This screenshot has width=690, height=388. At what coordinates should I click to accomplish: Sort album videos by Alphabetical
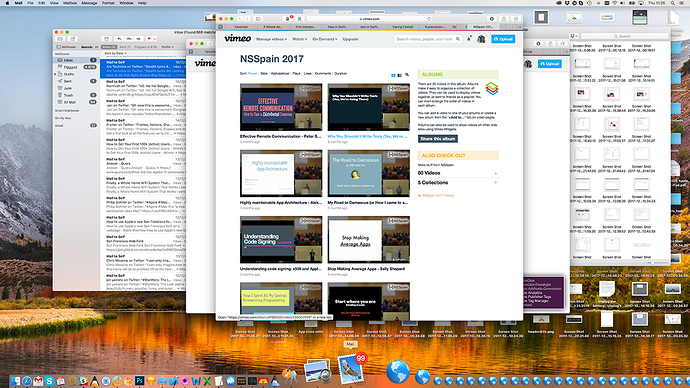(x=280, y=73)
